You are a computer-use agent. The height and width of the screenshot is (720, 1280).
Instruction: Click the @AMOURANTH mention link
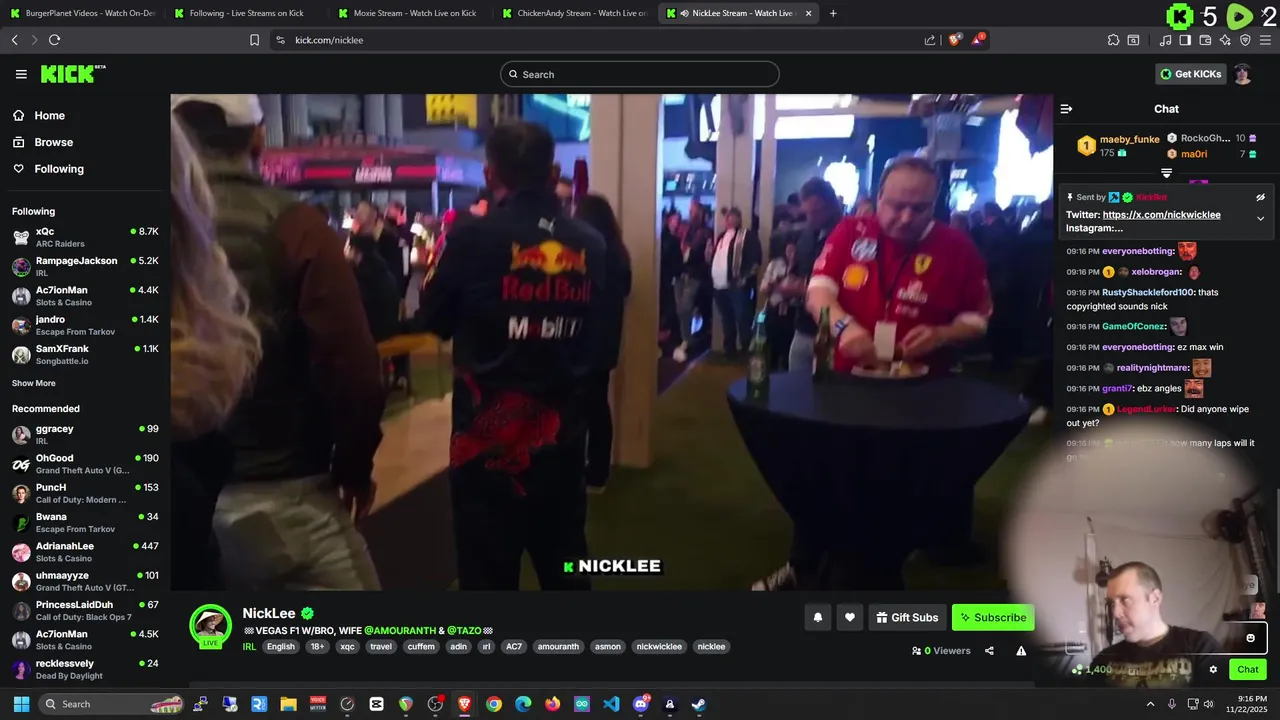(x=400, y=631)
